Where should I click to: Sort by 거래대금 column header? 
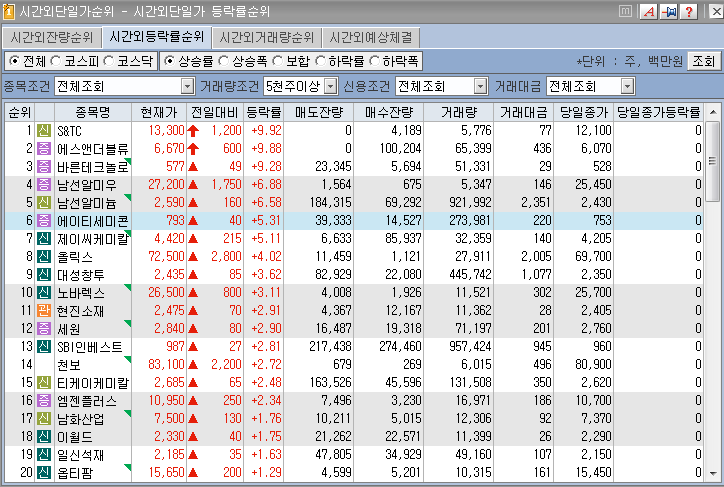coord(524,112)
